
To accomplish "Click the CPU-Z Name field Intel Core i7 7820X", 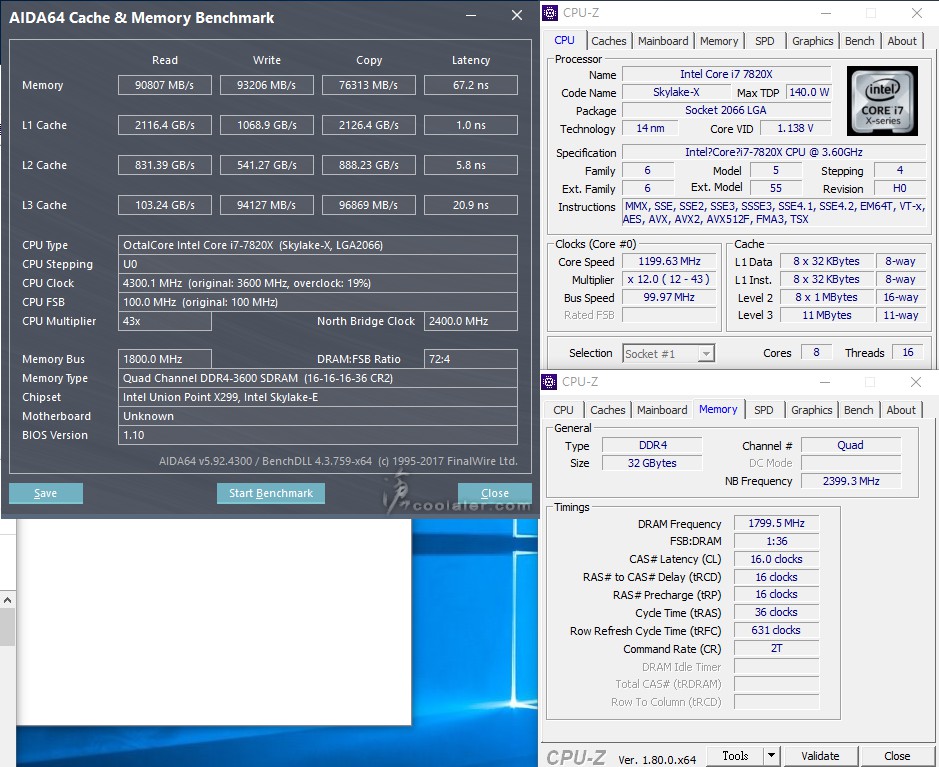I will click(x=726, y=74).
